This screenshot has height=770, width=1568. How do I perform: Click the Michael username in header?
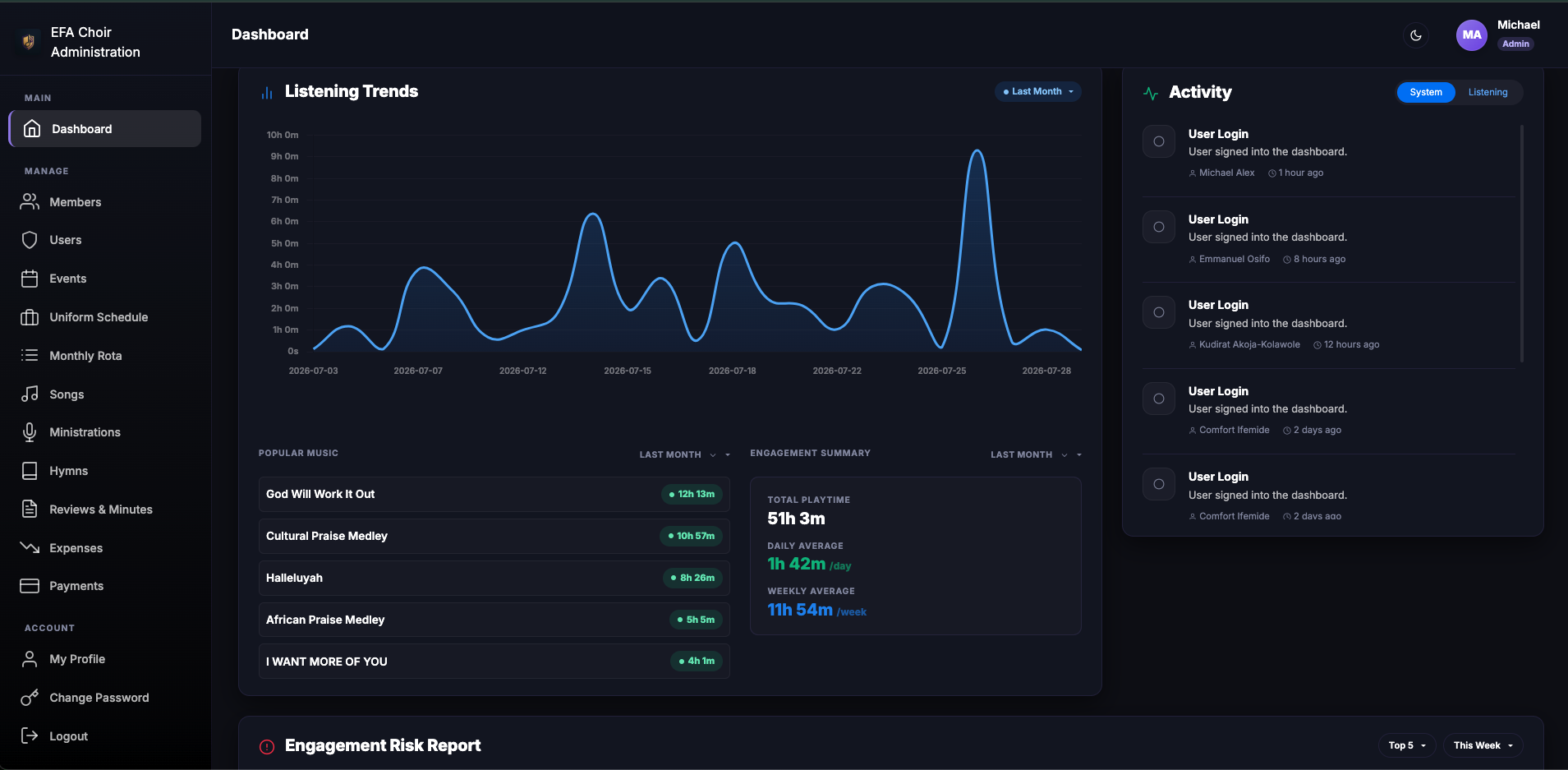(x=1518, y=25)
